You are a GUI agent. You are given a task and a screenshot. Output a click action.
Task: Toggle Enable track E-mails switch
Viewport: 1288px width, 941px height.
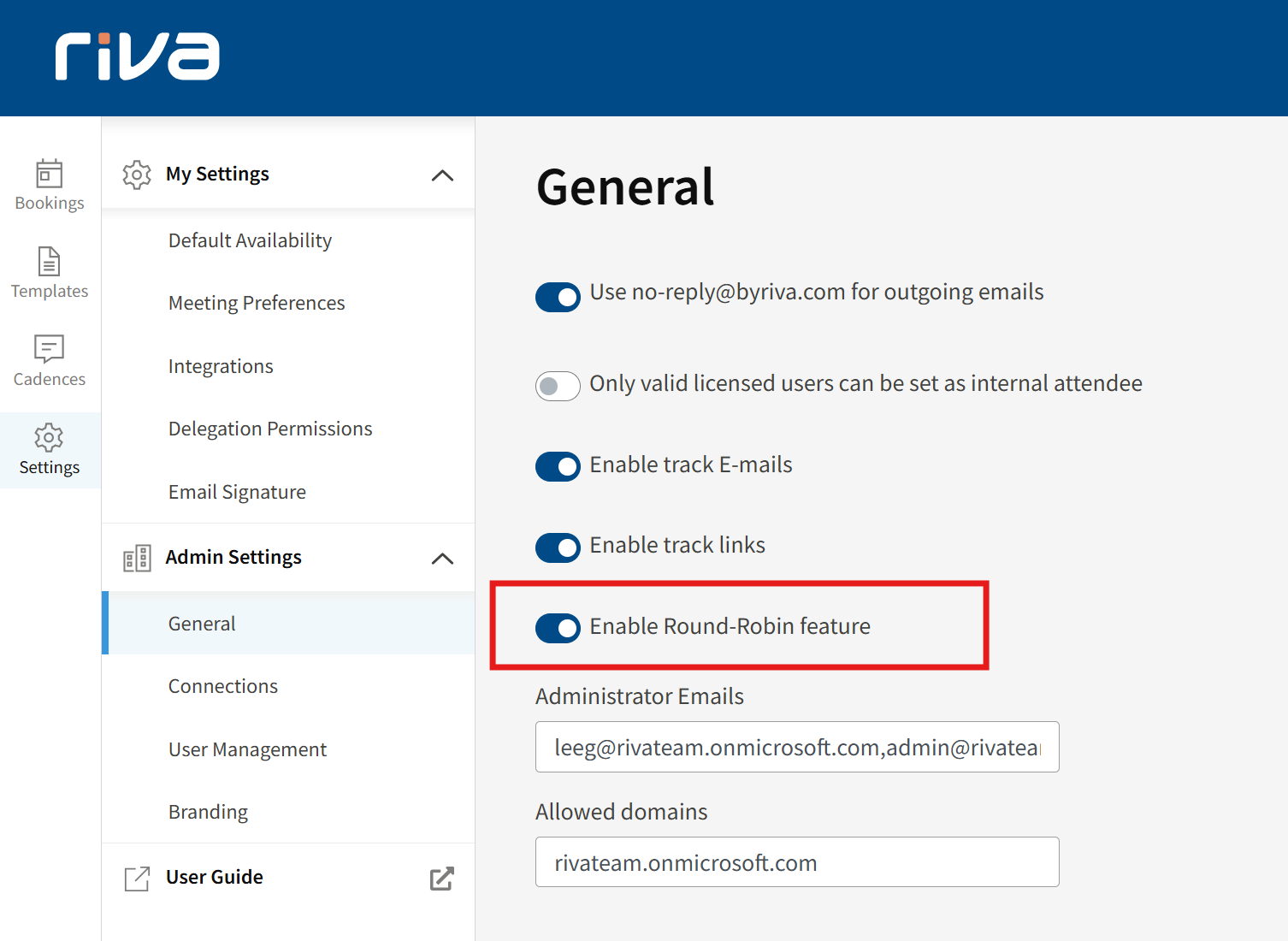pos(558,466)
